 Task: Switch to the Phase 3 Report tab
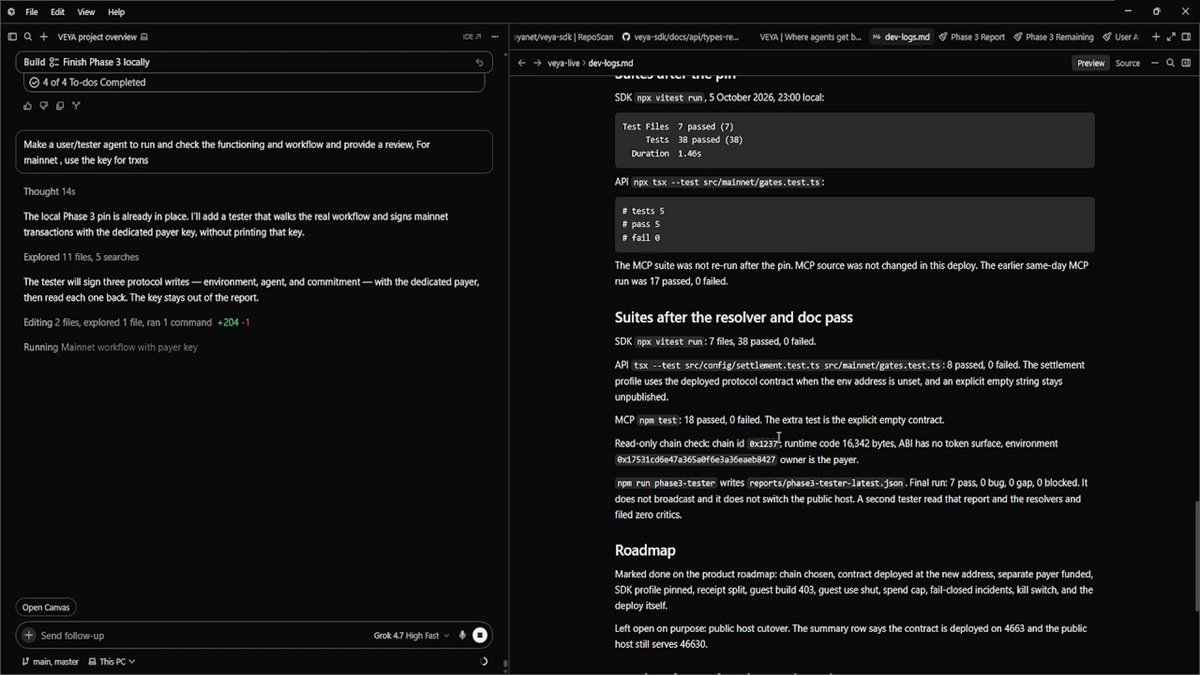pyautogui.click(x=972, y=37)
